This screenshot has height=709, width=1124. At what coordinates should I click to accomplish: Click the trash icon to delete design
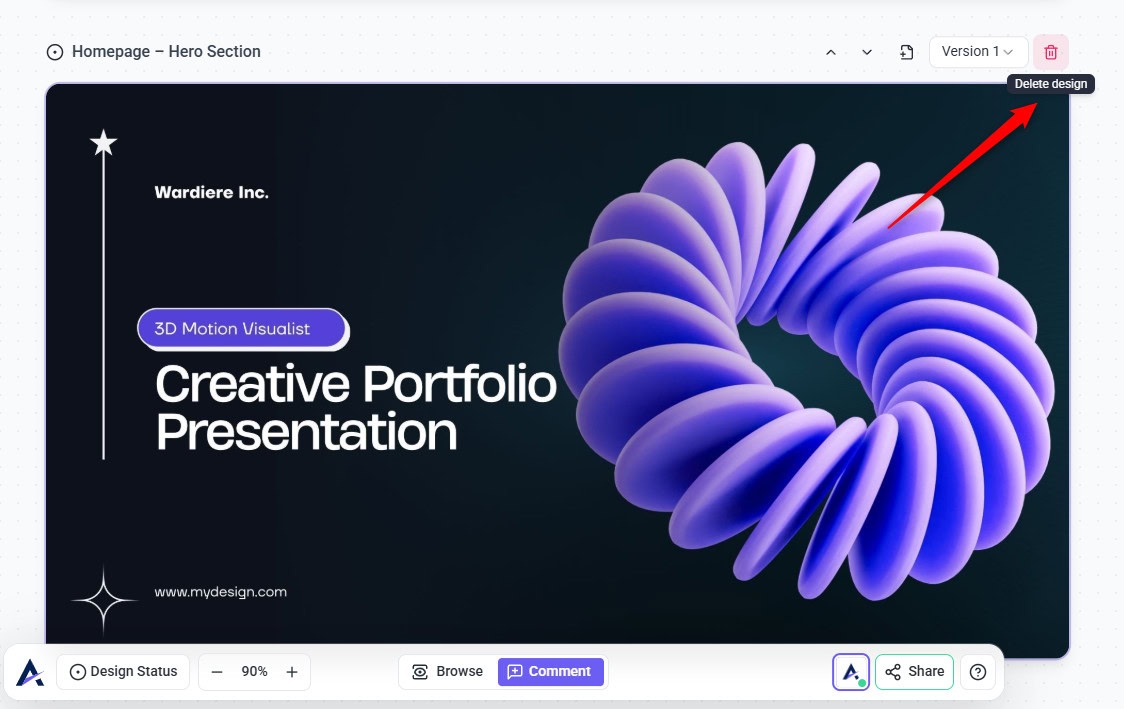point(1050,52)
